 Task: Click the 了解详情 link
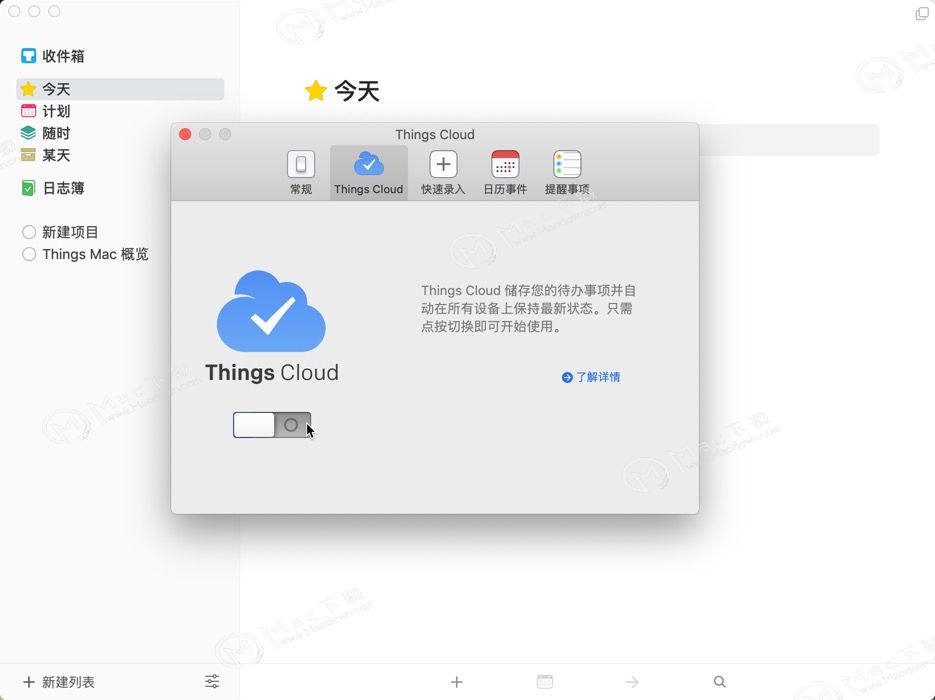pos(591,377)
